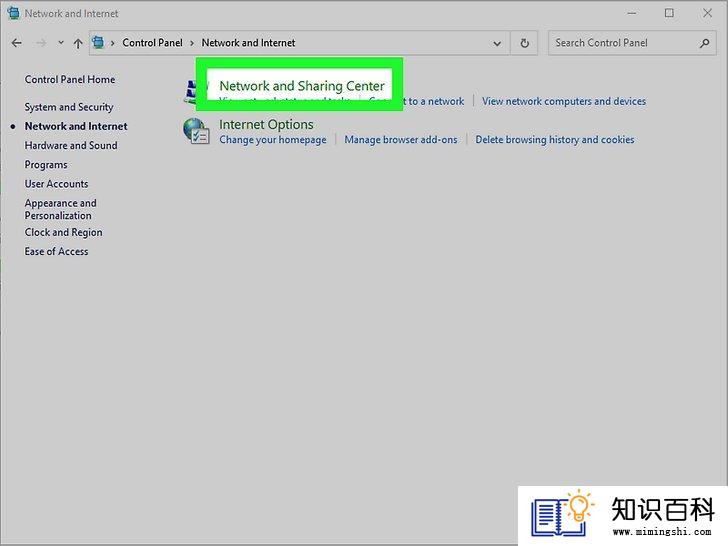This screenshot has height=546, width=728.
Task: Open User Accounts category
Action: click(x=57, y=184)
